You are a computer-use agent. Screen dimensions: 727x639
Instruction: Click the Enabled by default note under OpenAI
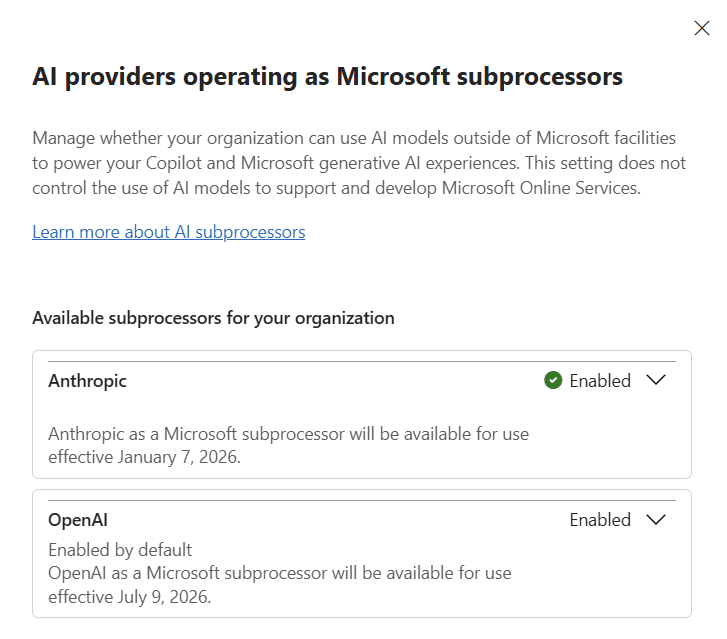pyautogui.click(x=120, y=550)
